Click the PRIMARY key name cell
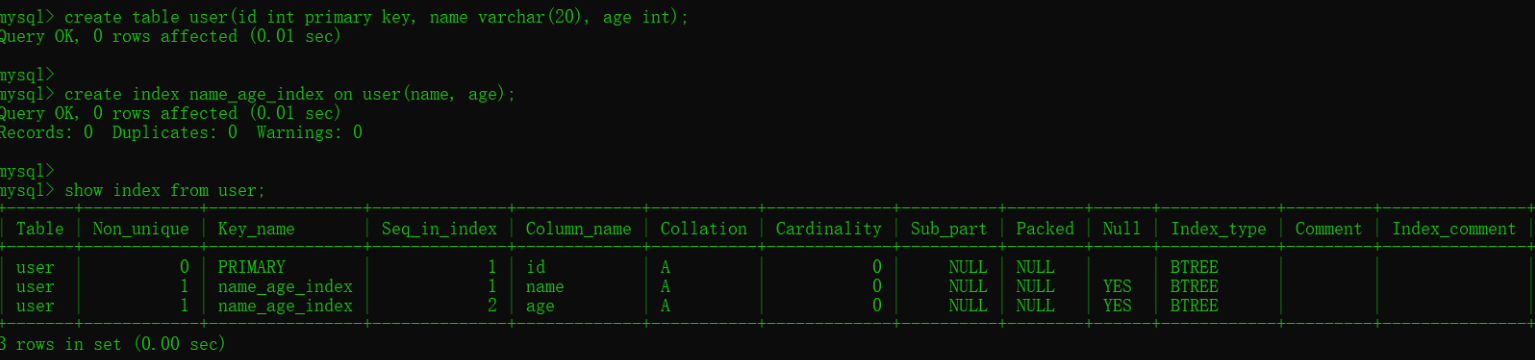Image resolution: width=1535 pixels, height=360 pixels. [251, 267]
